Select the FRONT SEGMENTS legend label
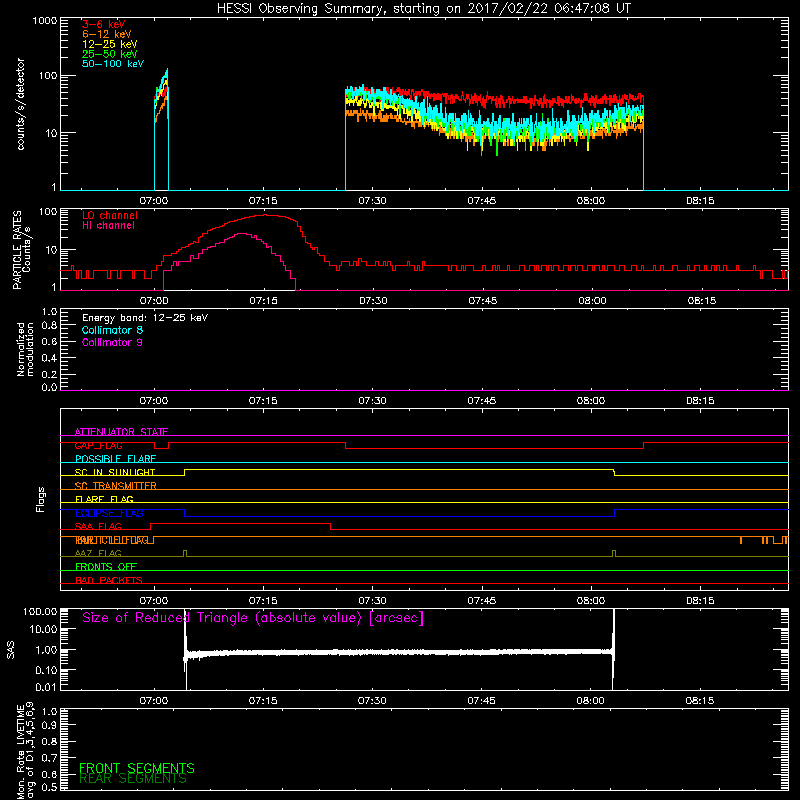 tap(137, 768)
